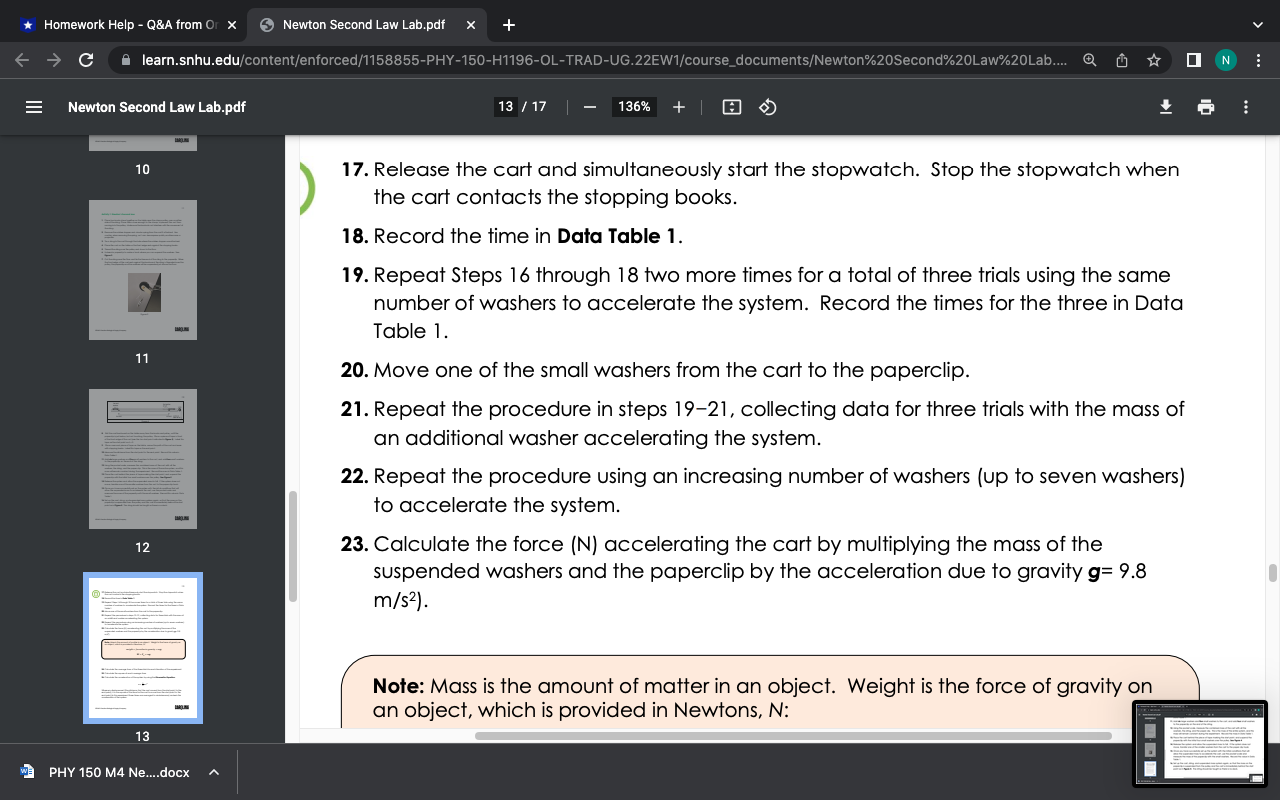The width and height of the screenshot is (1280, 800).
Task: Navigate back with the browser back arrow
Action: point(21,59)
